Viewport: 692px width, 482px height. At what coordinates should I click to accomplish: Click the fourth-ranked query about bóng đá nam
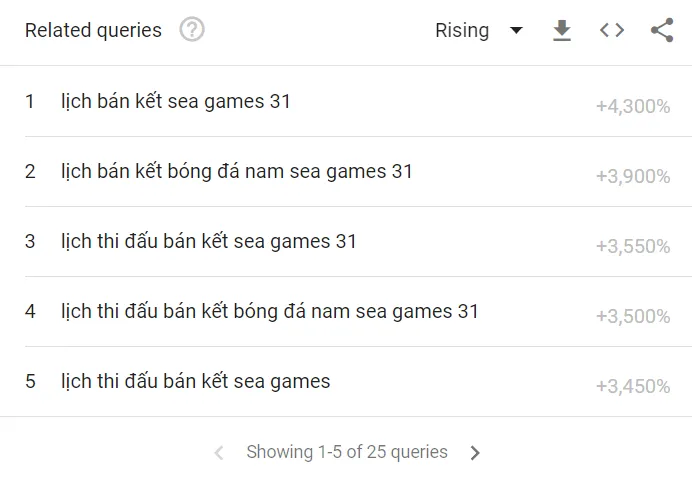270,311
